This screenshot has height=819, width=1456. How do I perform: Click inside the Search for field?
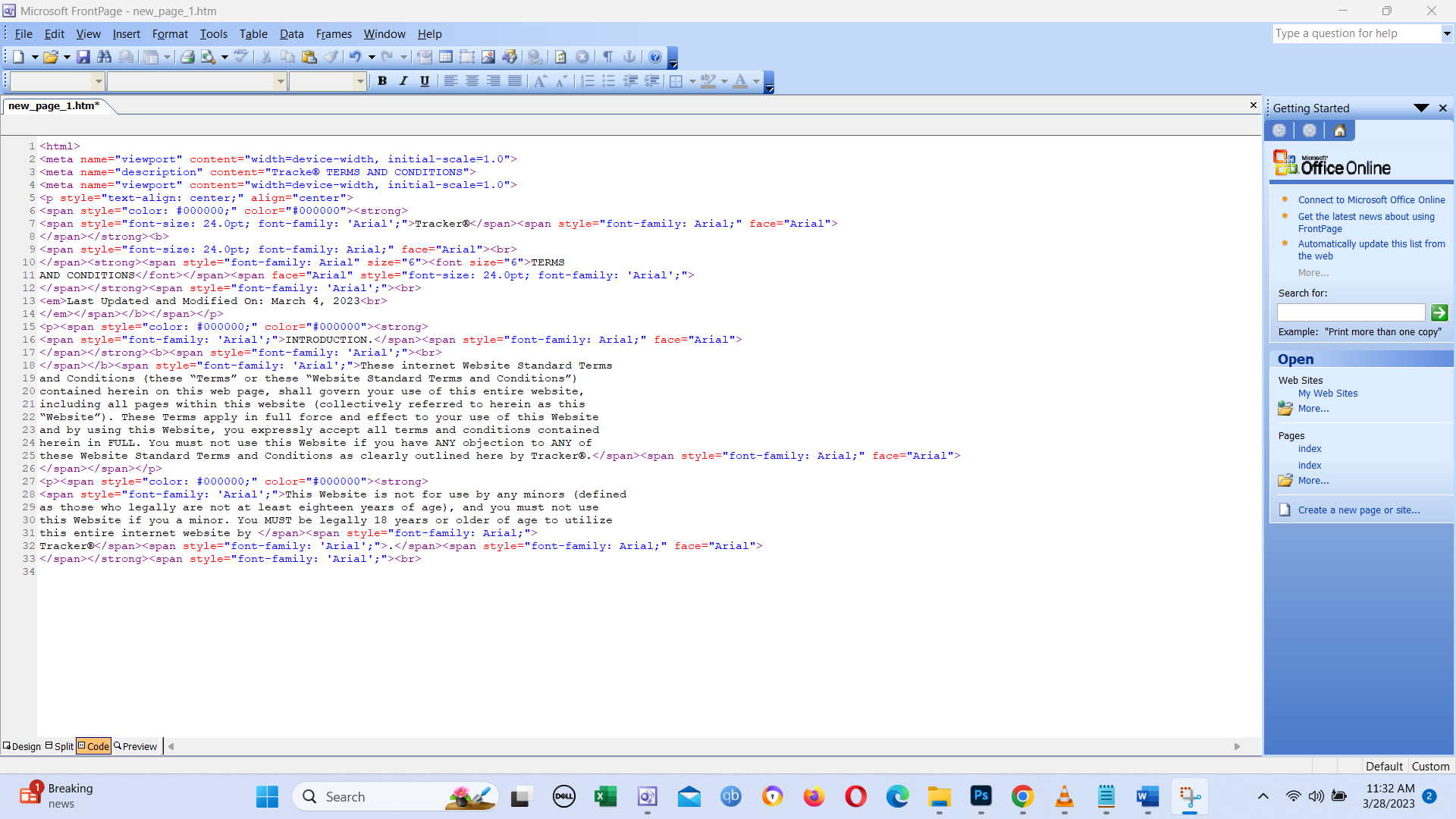1351,312
